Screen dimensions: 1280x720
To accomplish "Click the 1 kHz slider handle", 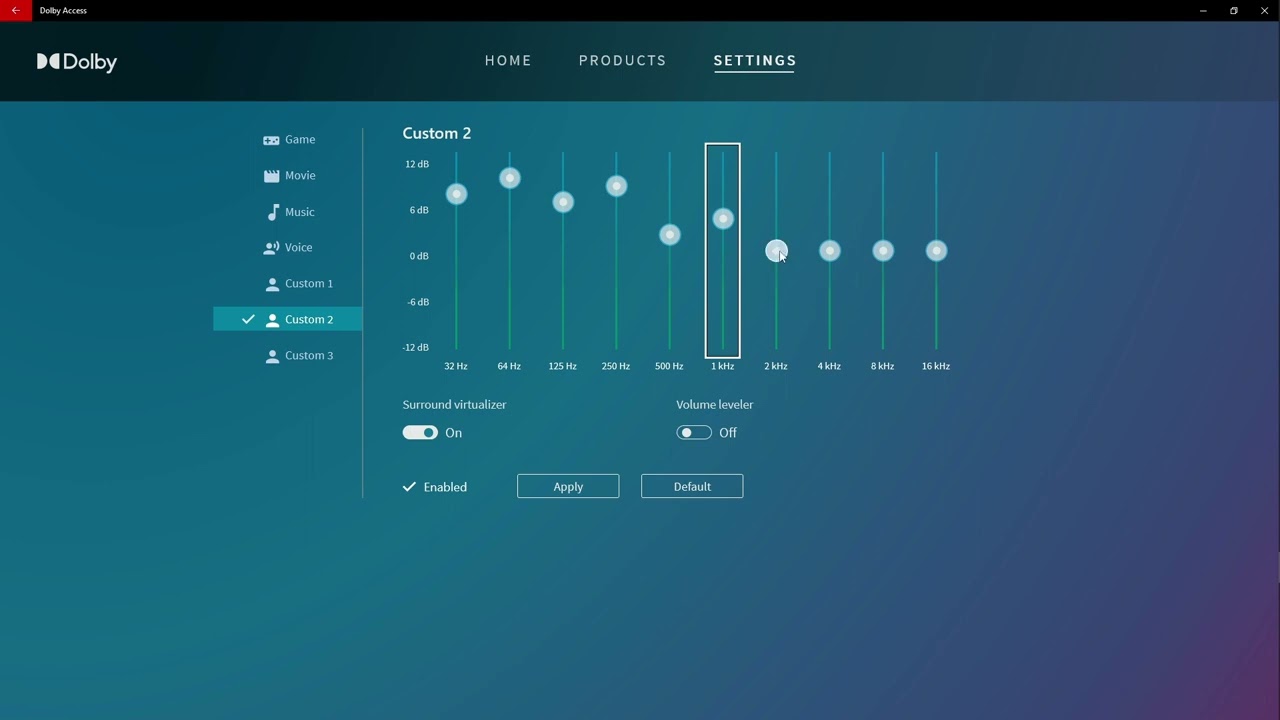I will [723, 219].
